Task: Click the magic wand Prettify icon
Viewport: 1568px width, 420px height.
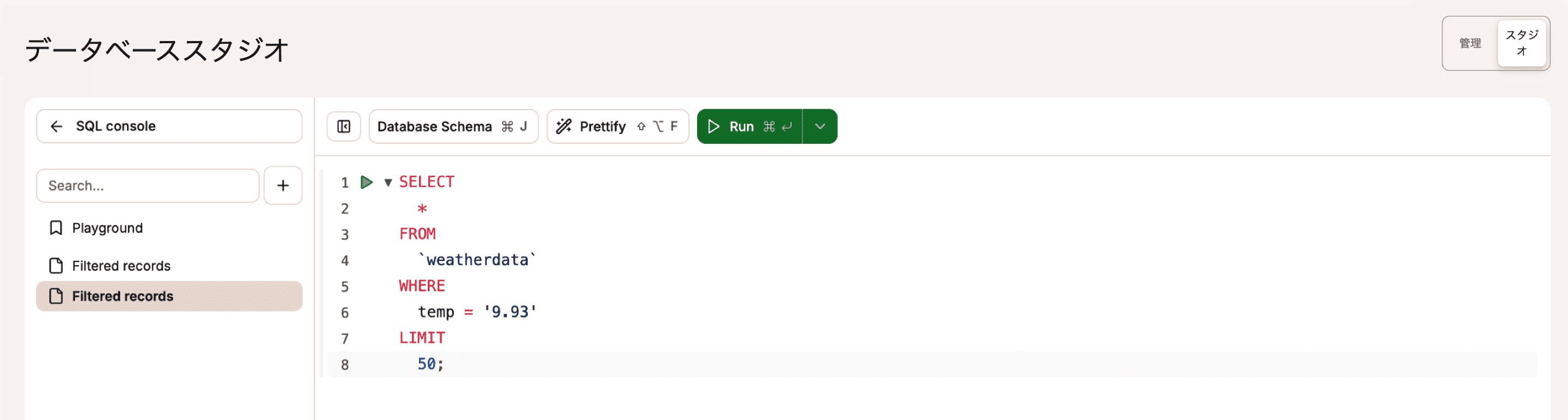Action: point(564,126)
